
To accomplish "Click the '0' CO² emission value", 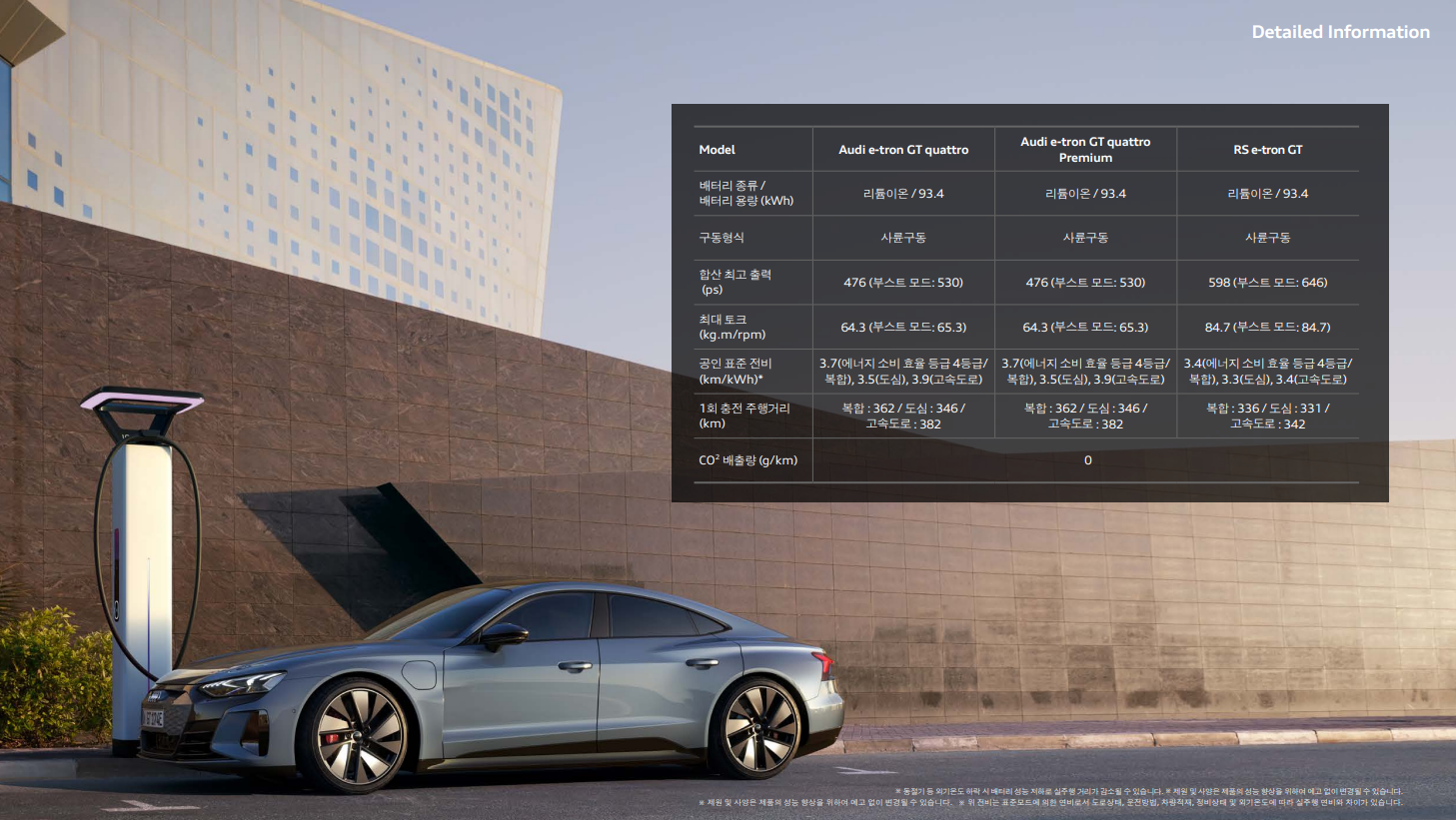I will (x=1087, y=460).
